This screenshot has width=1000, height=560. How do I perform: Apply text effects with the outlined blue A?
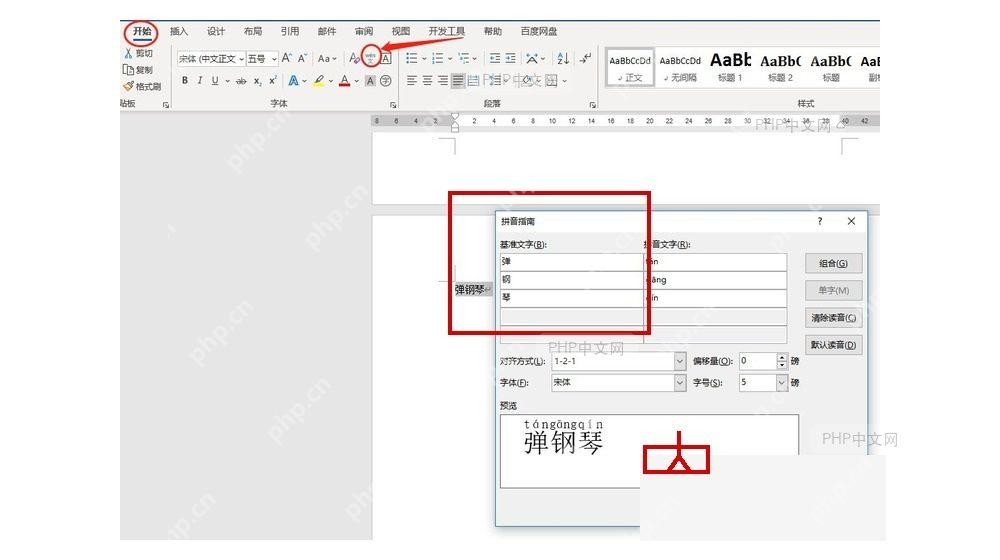tap(293, 80)
